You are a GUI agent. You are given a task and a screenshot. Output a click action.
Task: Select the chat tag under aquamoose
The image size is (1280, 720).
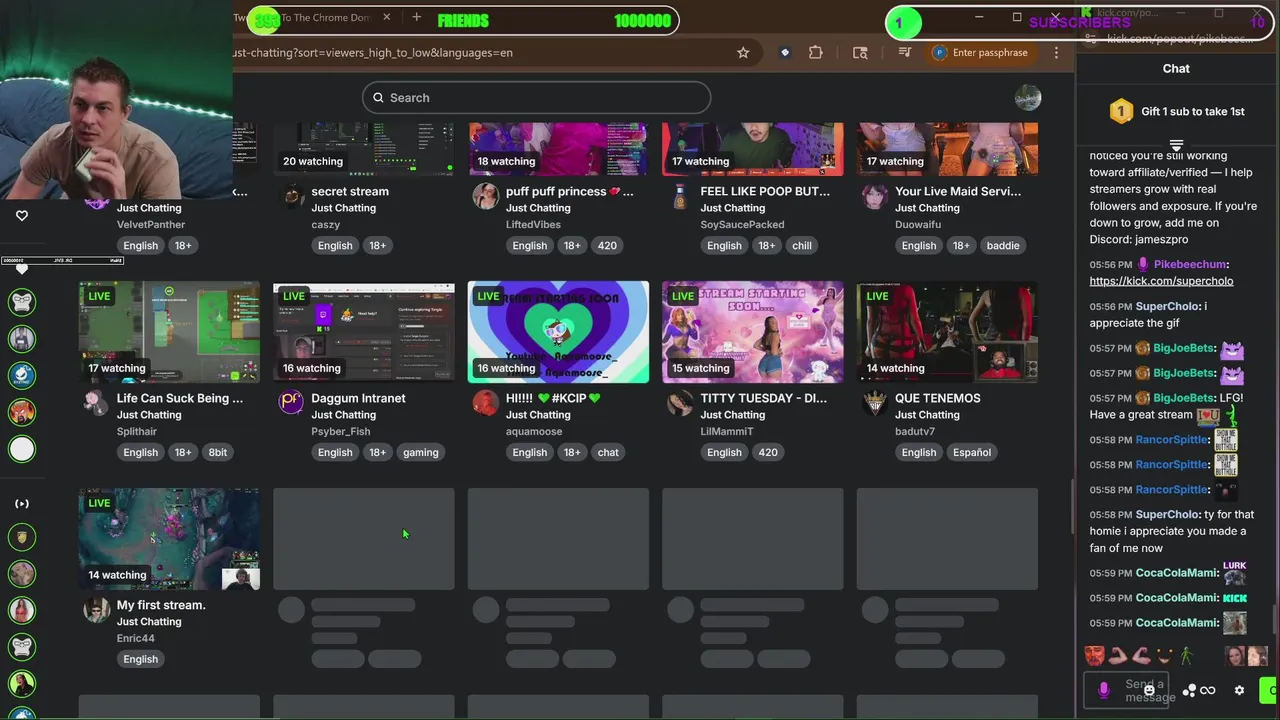(608, 452)
